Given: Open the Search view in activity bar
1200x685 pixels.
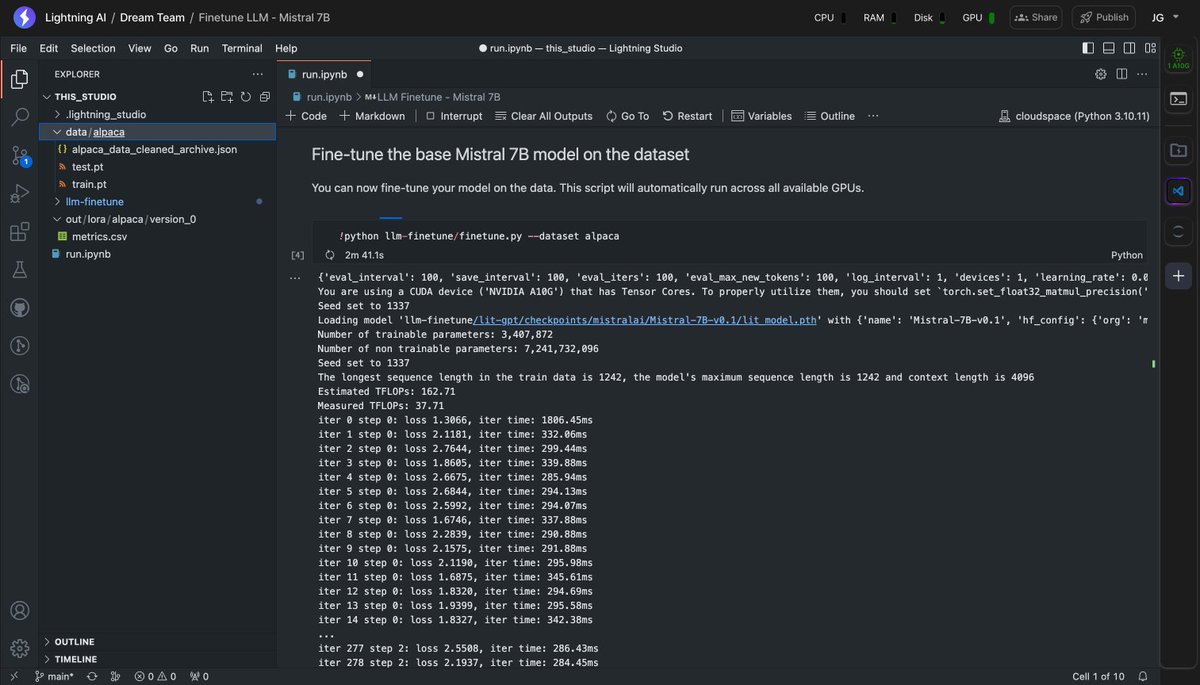Looking at the screenshot, I should [19, 117].
